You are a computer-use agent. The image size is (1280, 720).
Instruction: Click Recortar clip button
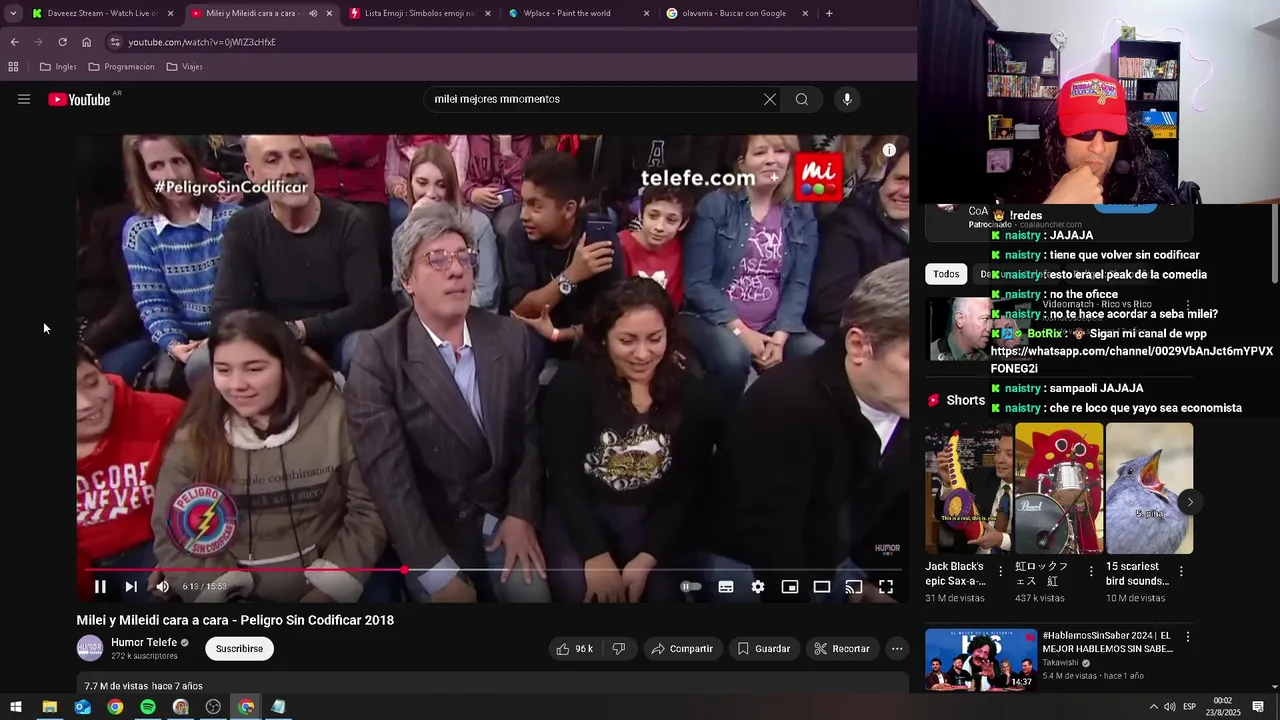tap(842, 649)
